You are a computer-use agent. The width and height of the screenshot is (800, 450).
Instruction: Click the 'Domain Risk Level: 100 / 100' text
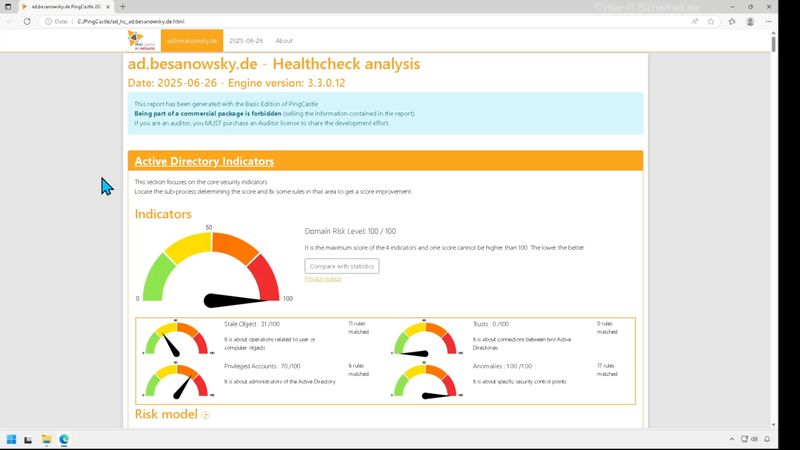point(350,231)
